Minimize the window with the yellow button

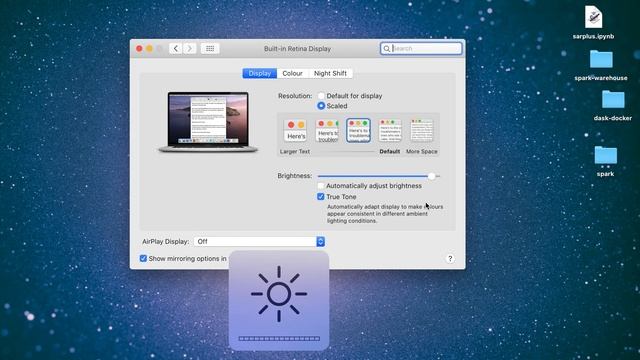click(x=149, y=49)
